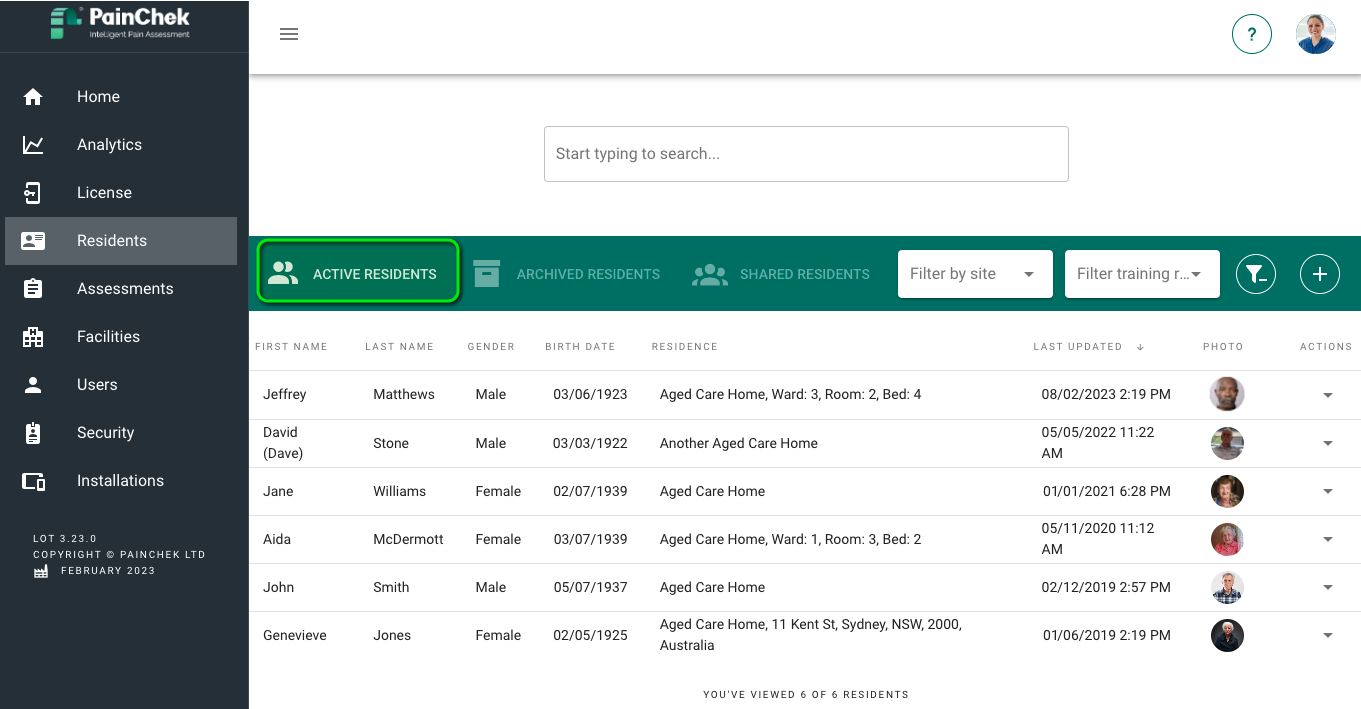Viewport: 1361px width, 709px height.
Task: Open Security in the sidebar
Action: (x=121, y=433)
